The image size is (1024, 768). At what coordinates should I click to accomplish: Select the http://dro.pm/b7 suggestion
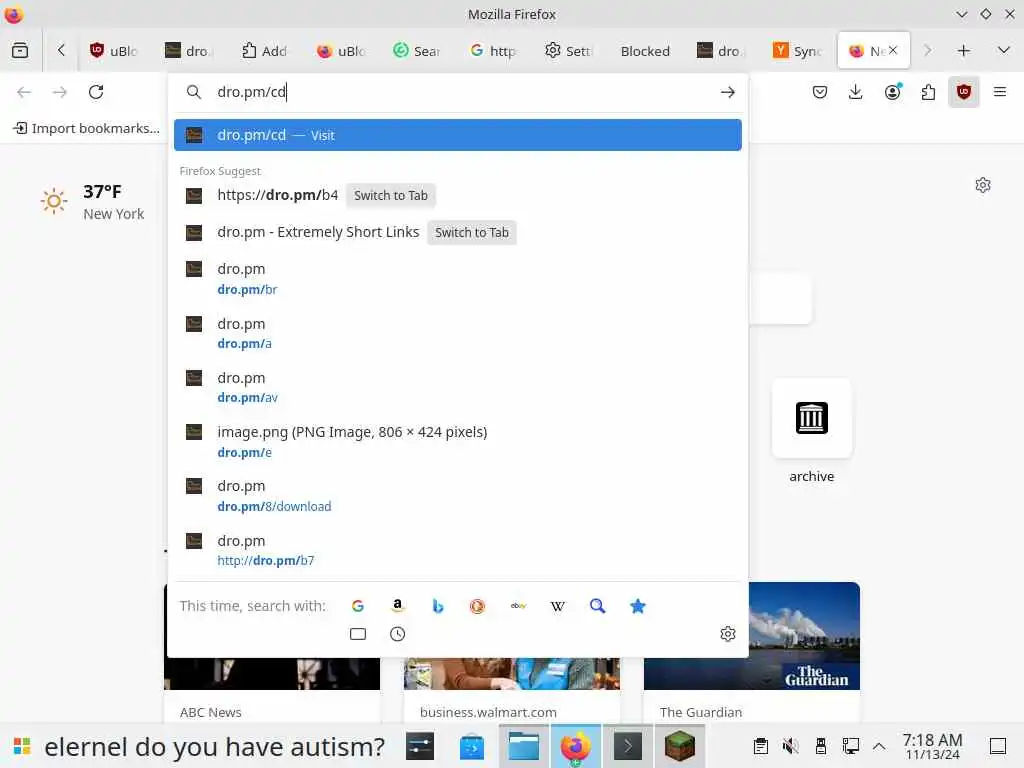click(458, 550)
